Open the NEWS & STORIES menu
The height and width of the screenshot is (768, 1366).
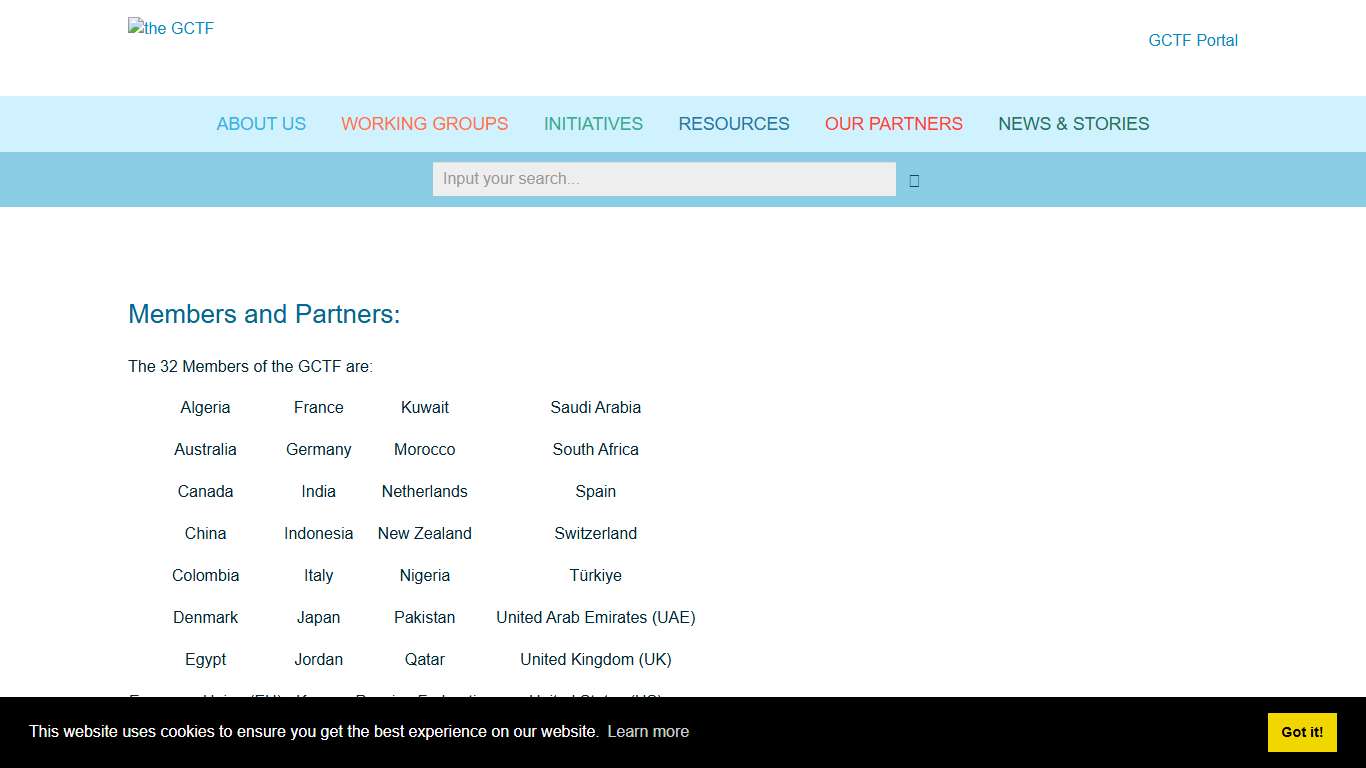[x=1073, y=124]
